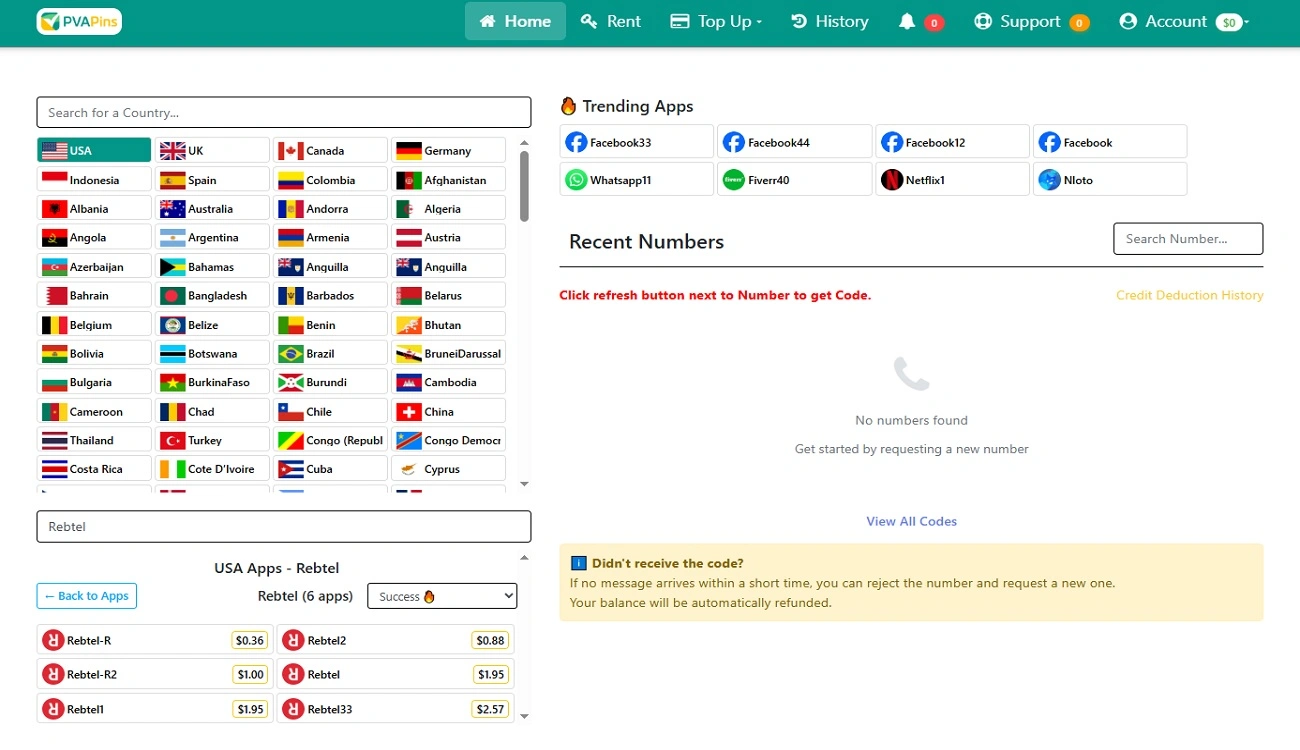Open the View All Codes link

coord(912,521)
